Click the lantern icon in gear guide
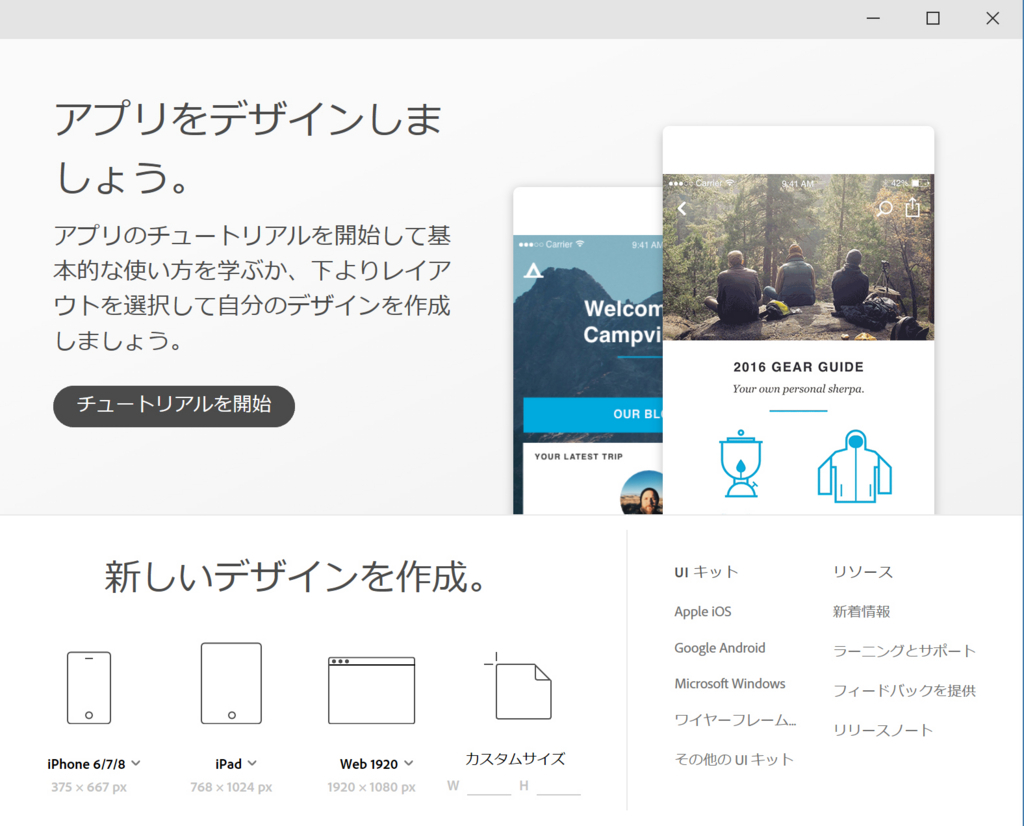 741,464
